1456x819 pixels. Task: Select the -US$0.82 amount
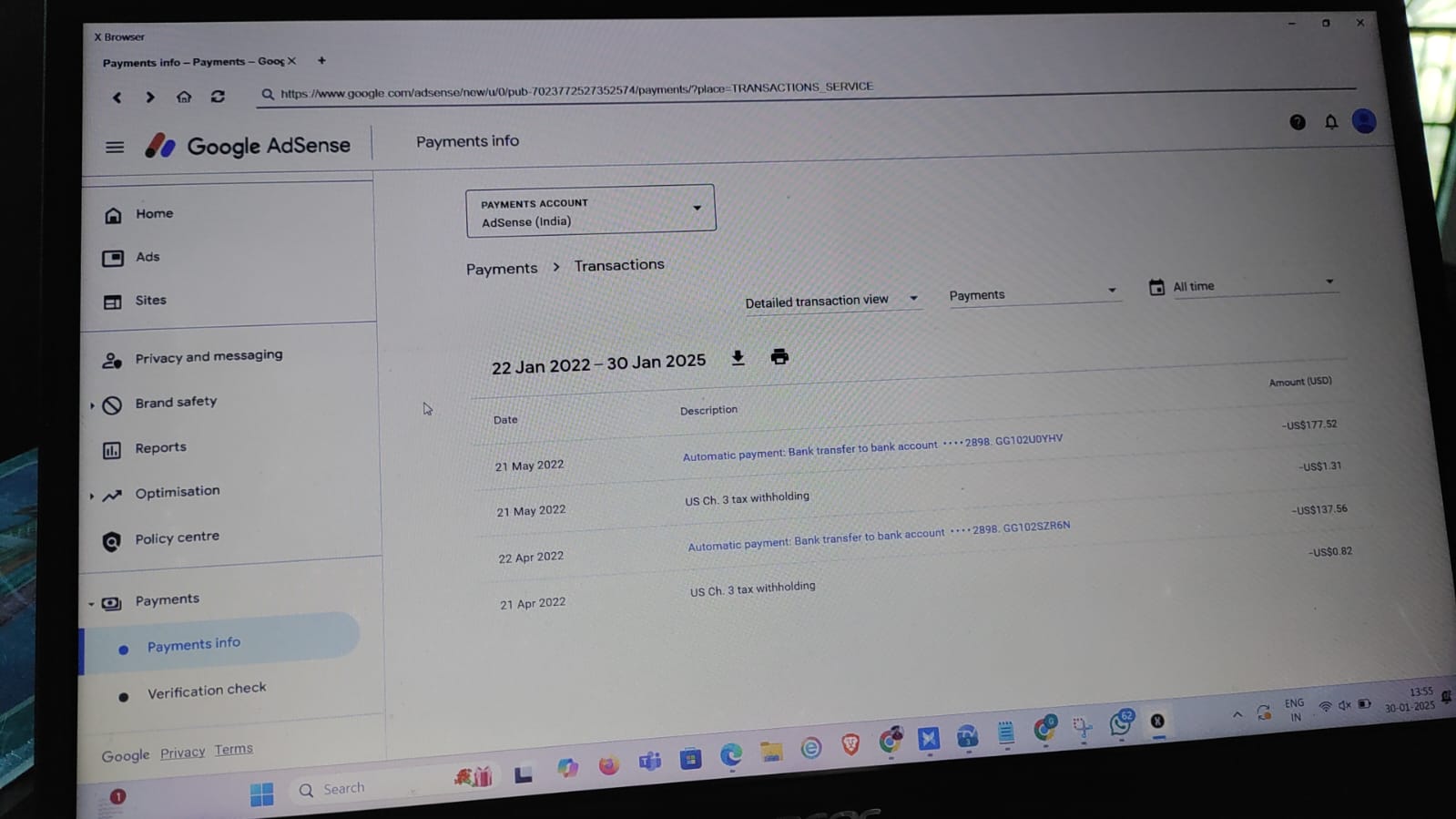tap(1330, 551)
